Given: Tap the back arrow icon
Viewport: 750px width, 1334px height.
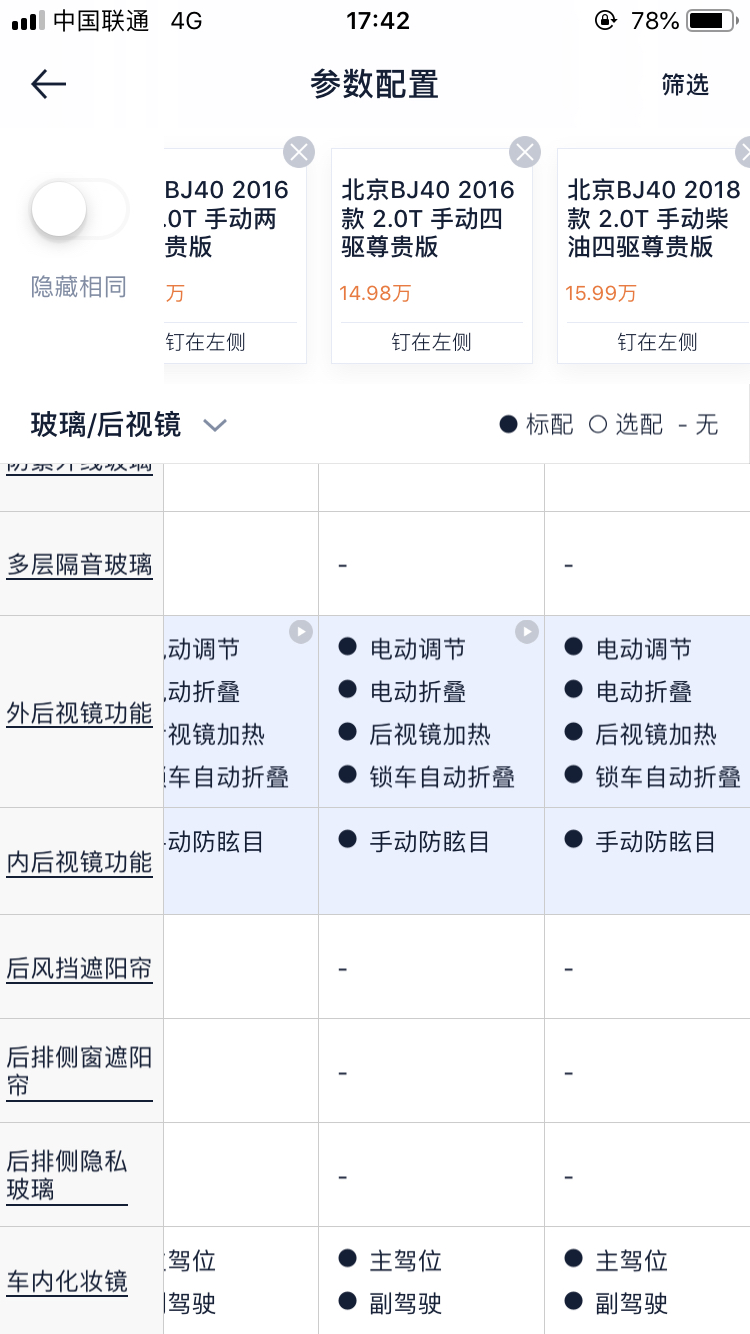Looking at the screenshot, I should pos(48,85).
